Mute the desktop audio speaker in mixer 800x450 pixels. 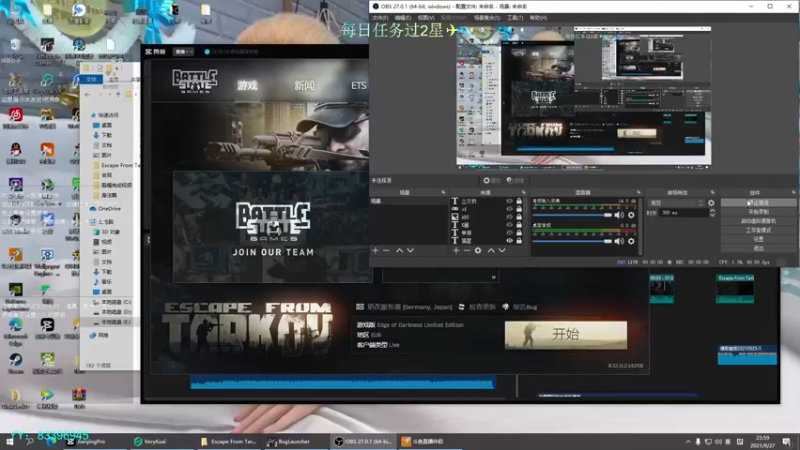click(x=619, y=241)
